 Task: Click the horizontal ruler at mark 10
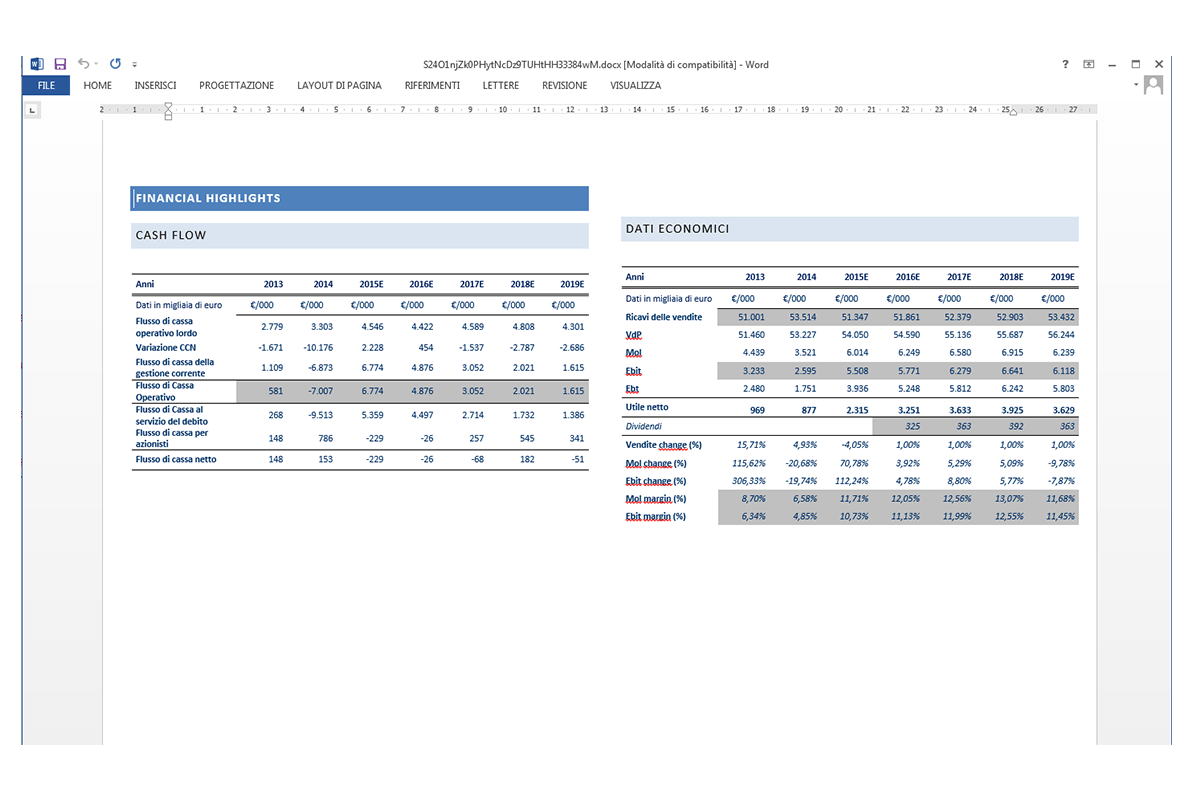[x=503, y=110]
